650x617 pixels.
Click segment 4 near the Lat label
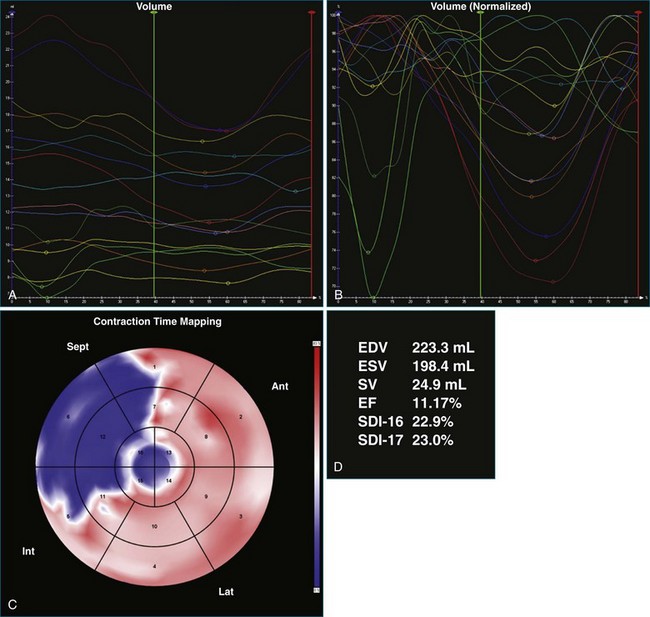click(153, 568)
